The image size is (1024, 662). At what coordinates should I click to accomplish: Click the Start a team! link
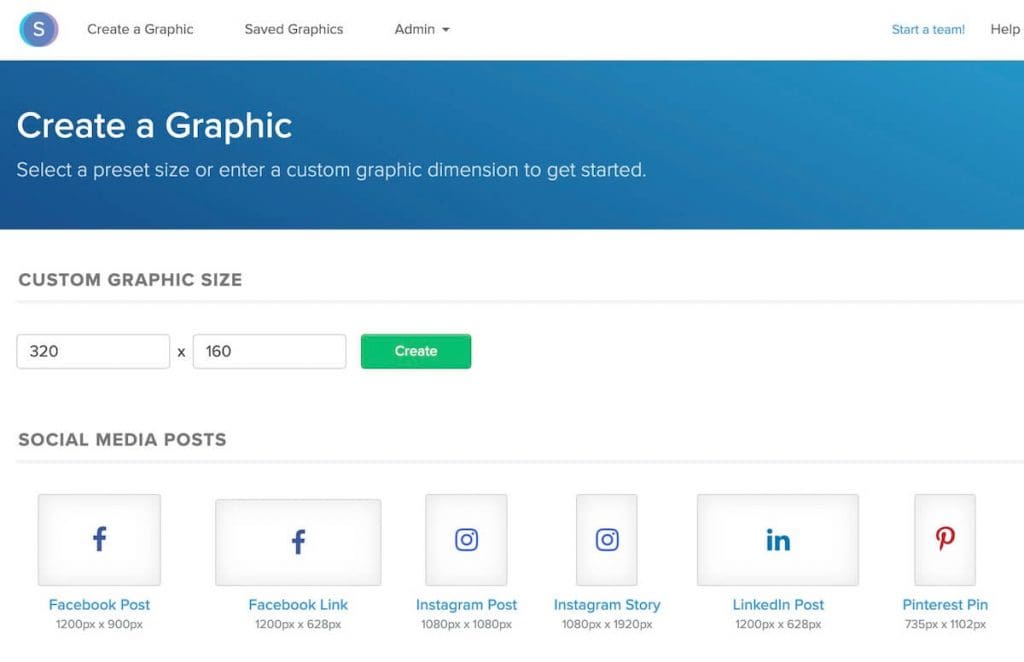928,29
